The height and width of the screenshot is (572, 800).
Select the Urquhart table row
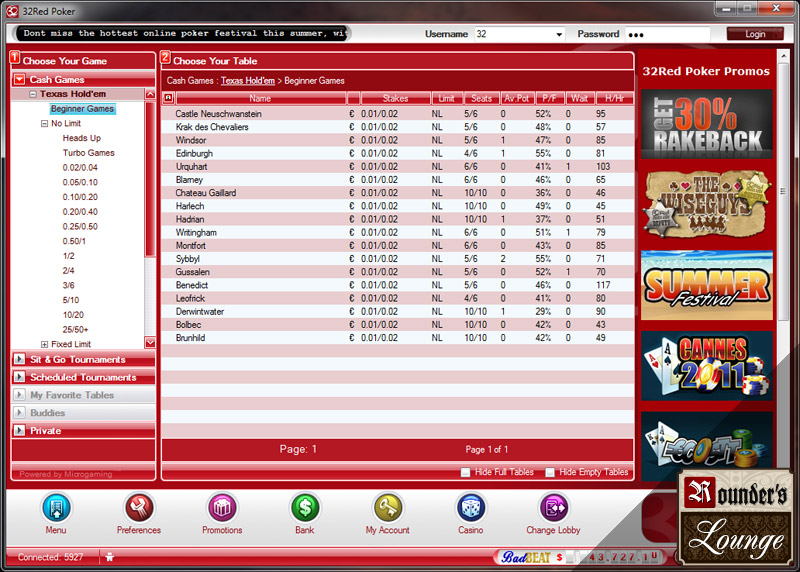[398, 167]
